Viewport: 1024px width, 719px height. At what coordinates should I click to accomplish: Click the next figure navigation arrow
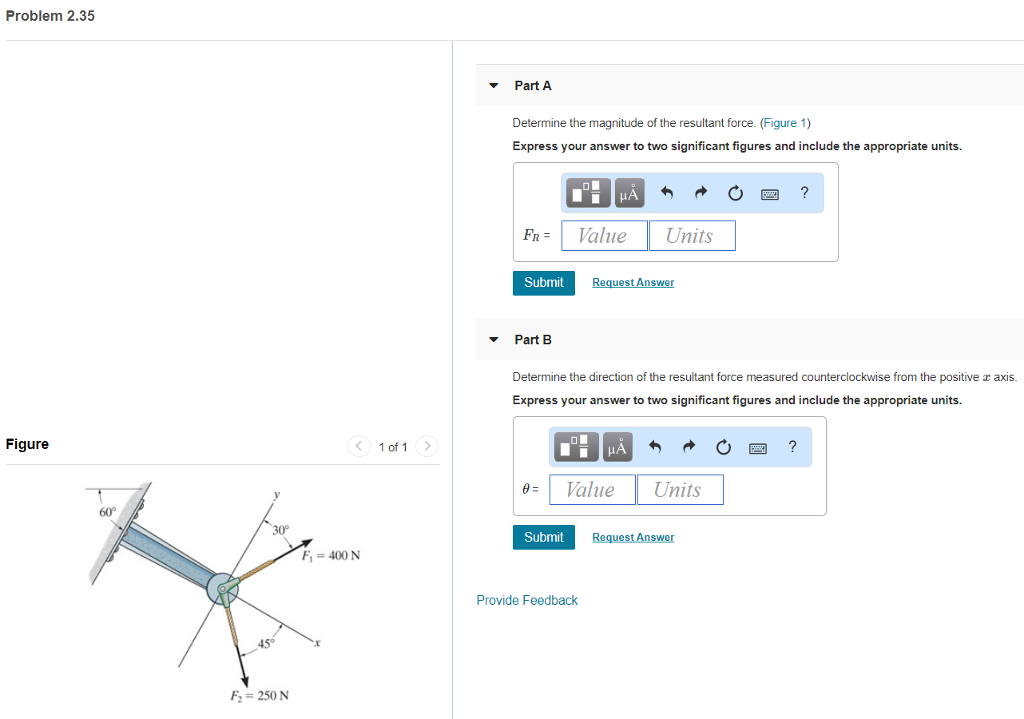coord(427,446)
